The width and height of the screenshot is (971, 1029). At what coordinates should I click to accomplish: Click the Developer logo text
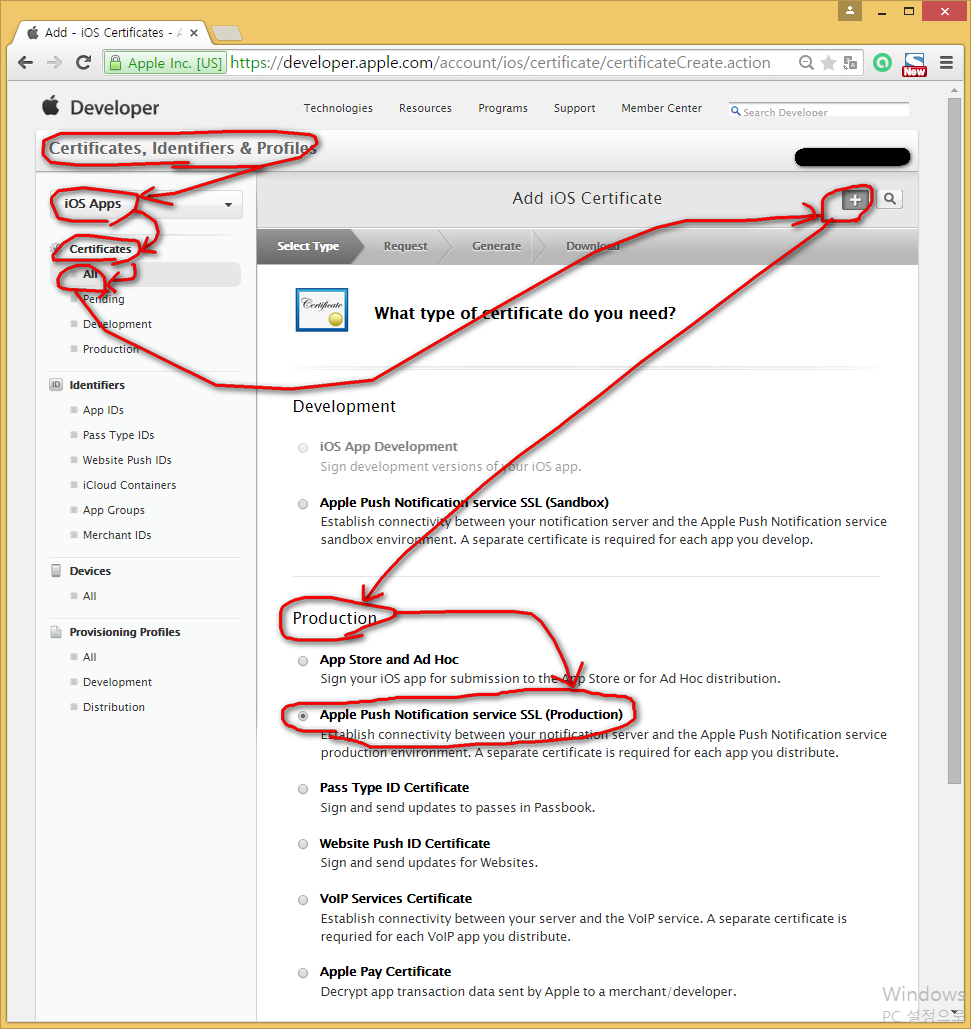click(x=114, y=108)
